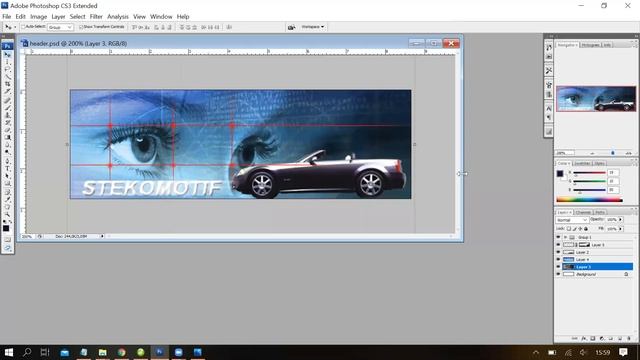
Task: Toggle lock all in Layers panel
Action: (x=586, y=229)
